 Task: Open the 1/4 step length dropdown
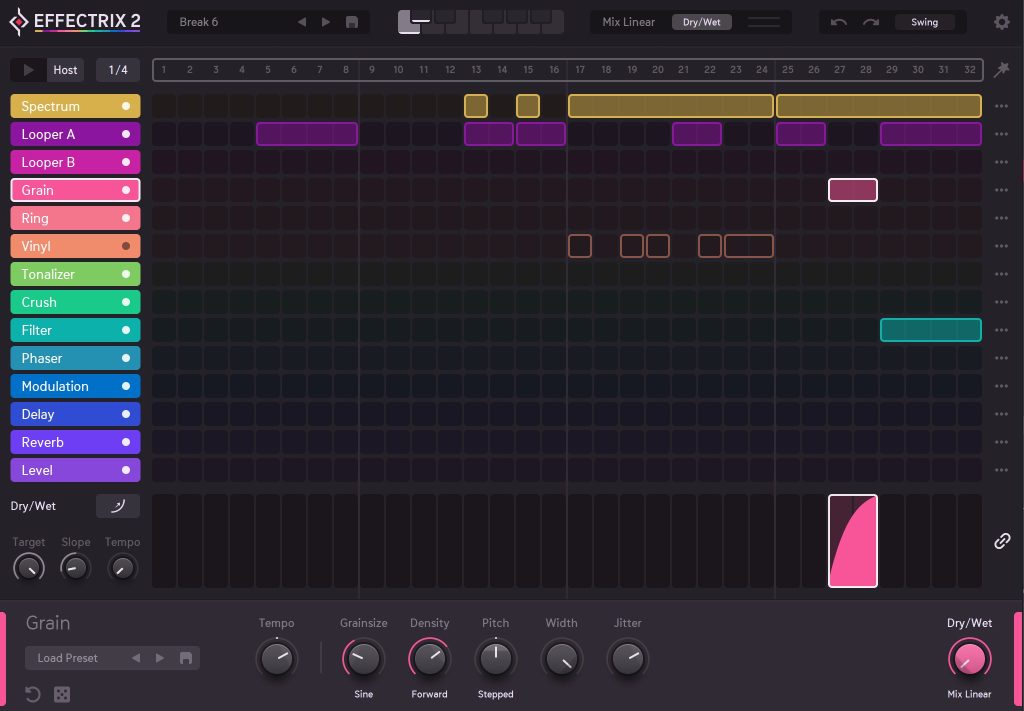pos(118,70)
